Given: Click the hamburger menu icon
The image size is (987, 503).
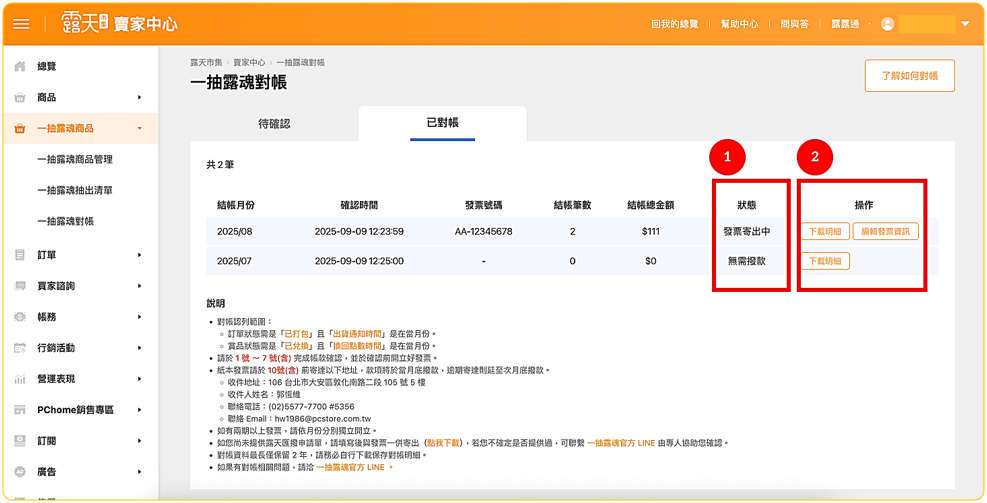Looking at the screenshot, I should coord(21,24).
